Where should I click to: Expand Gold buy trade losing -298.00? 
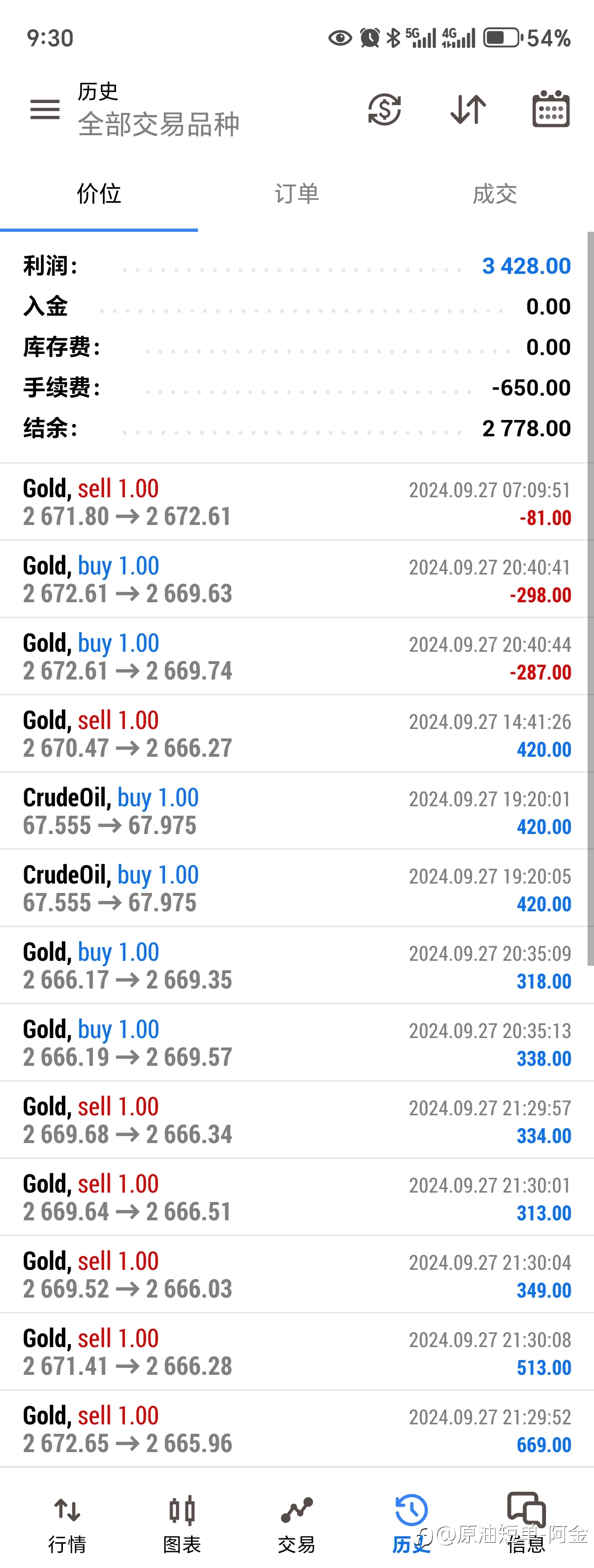pyautogui.click(x=297, y=579)
